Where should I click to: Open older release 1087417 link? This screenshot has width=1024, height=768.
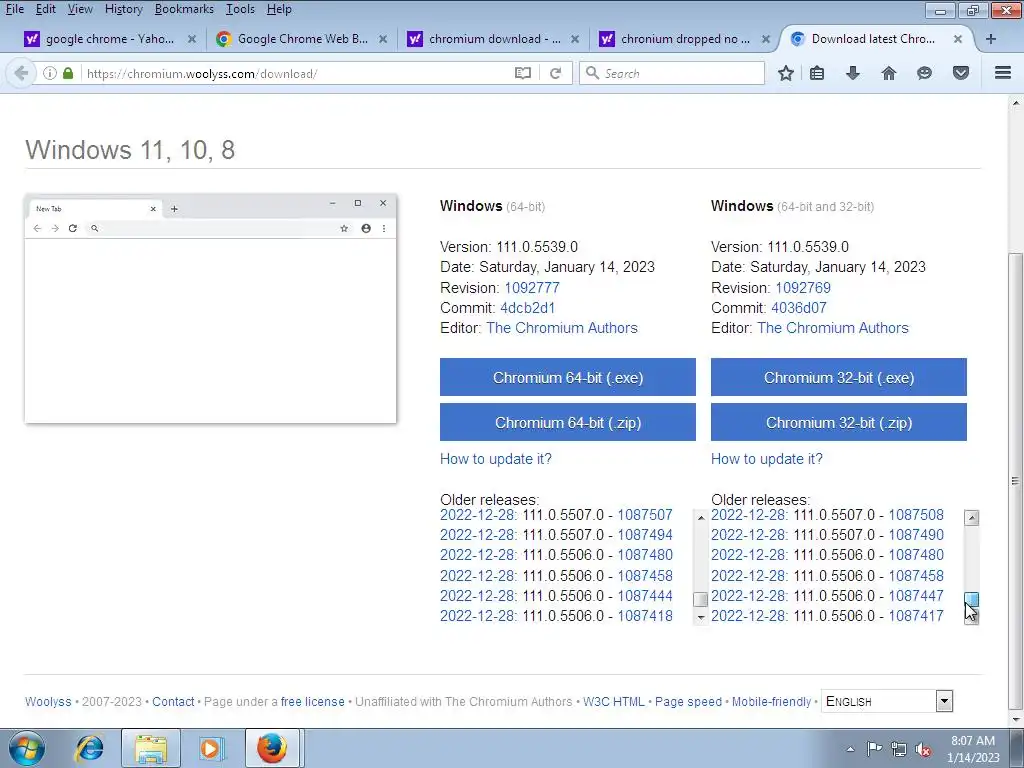click(x=916, y=615)
